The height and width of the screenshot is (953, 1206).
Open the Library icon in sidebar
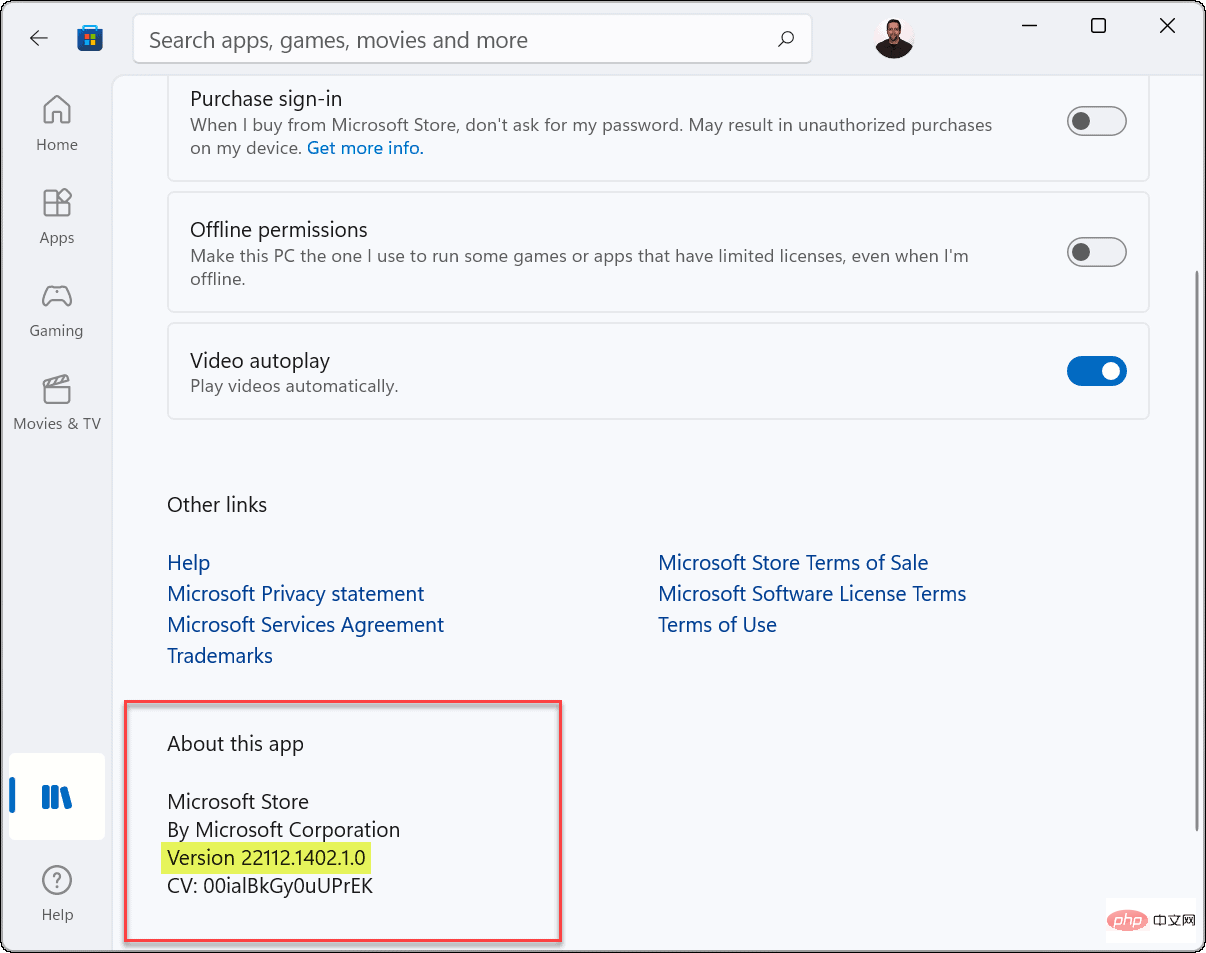[57, 796]
